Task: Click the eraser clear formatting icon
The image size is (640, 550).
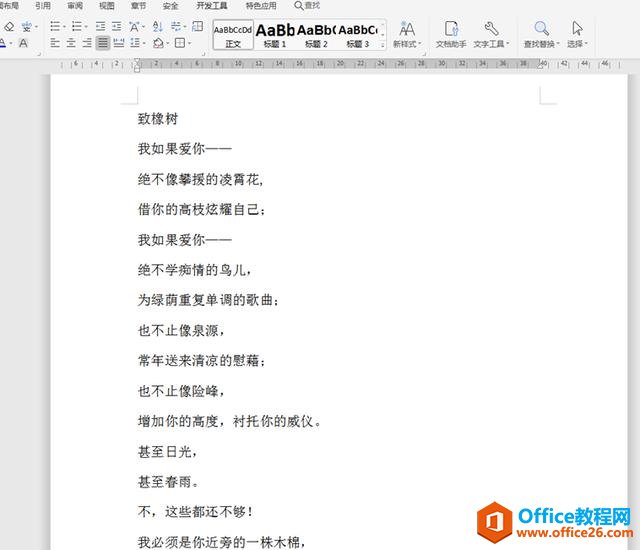Action: coord(9,27)
